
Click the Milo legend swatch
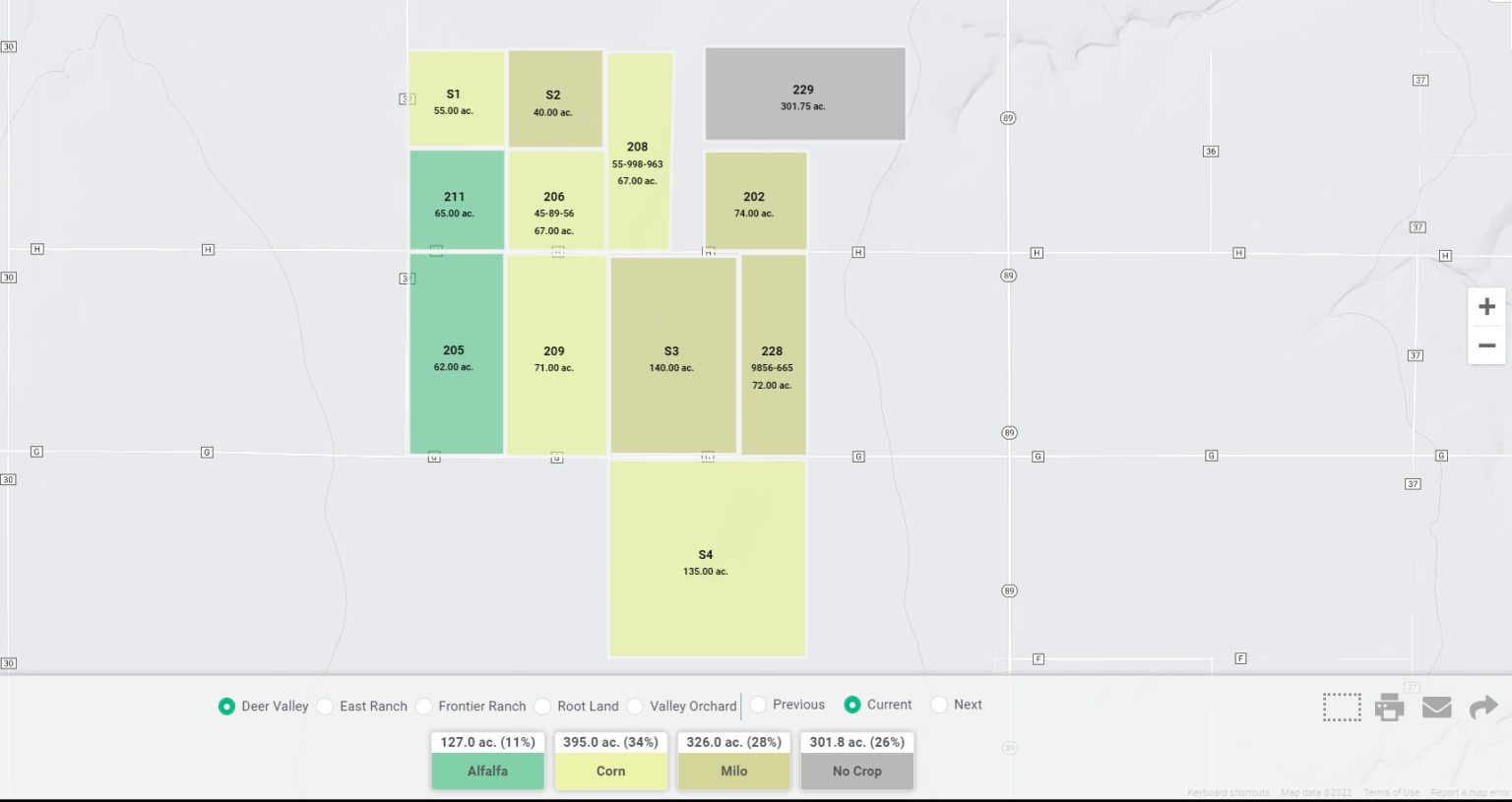733,771
